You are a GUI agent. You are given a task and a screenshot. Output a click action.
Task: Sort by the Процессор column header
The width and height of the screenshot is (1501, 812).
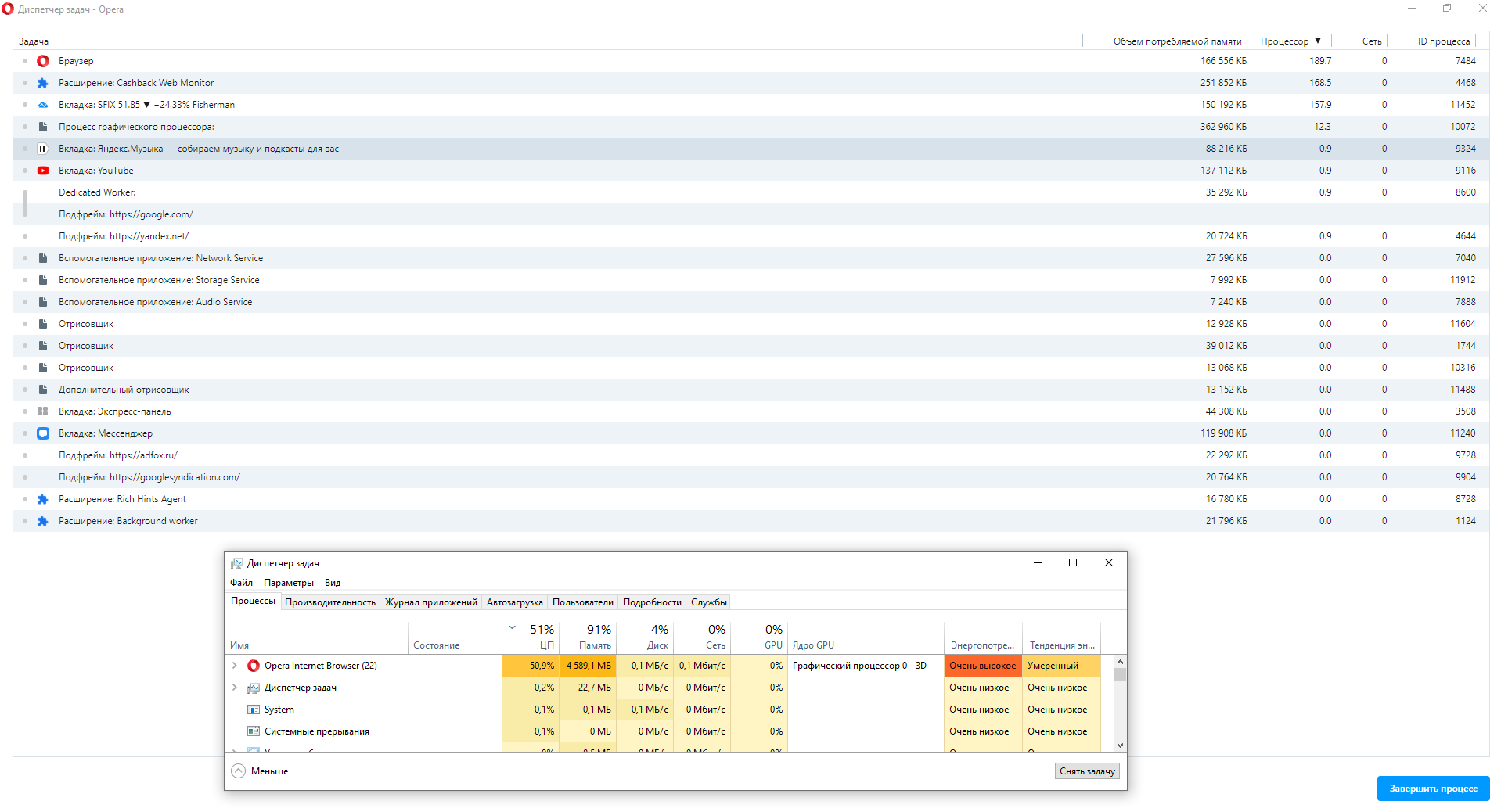click(1290, 41)
